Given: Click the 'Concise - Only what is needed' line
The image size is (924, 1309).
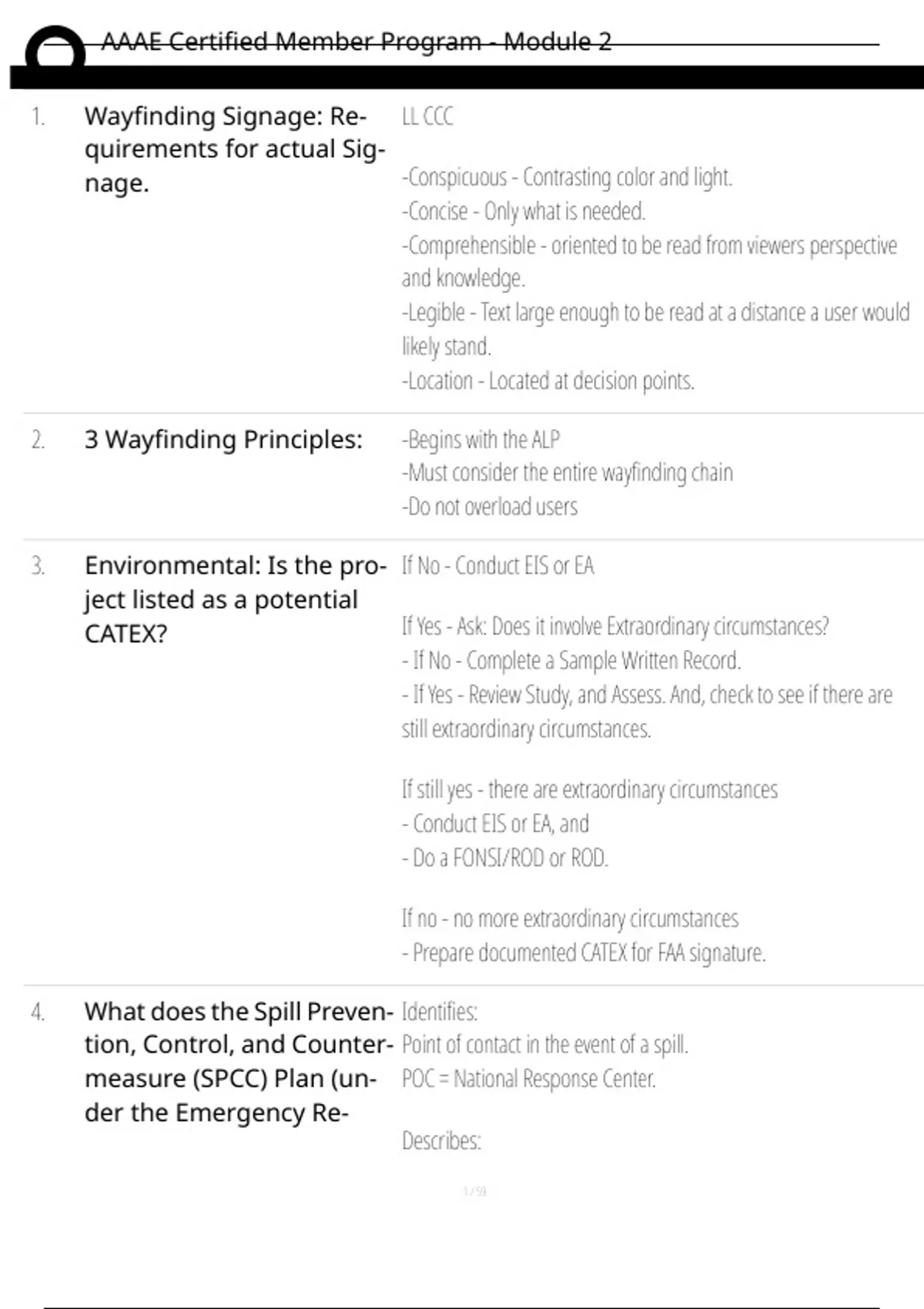Looking at the screenshot, I should pyautogui.click(x=523, y=211).
